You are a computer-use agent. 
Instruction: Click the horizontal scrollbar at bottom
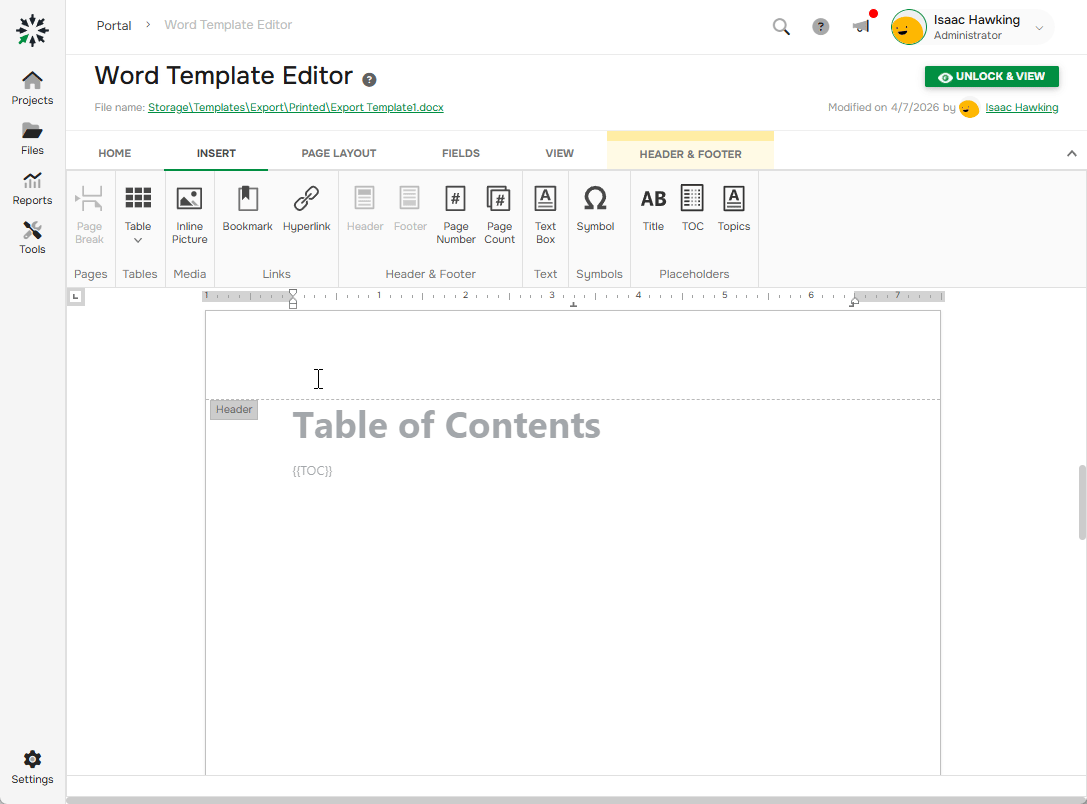point(575,800)
